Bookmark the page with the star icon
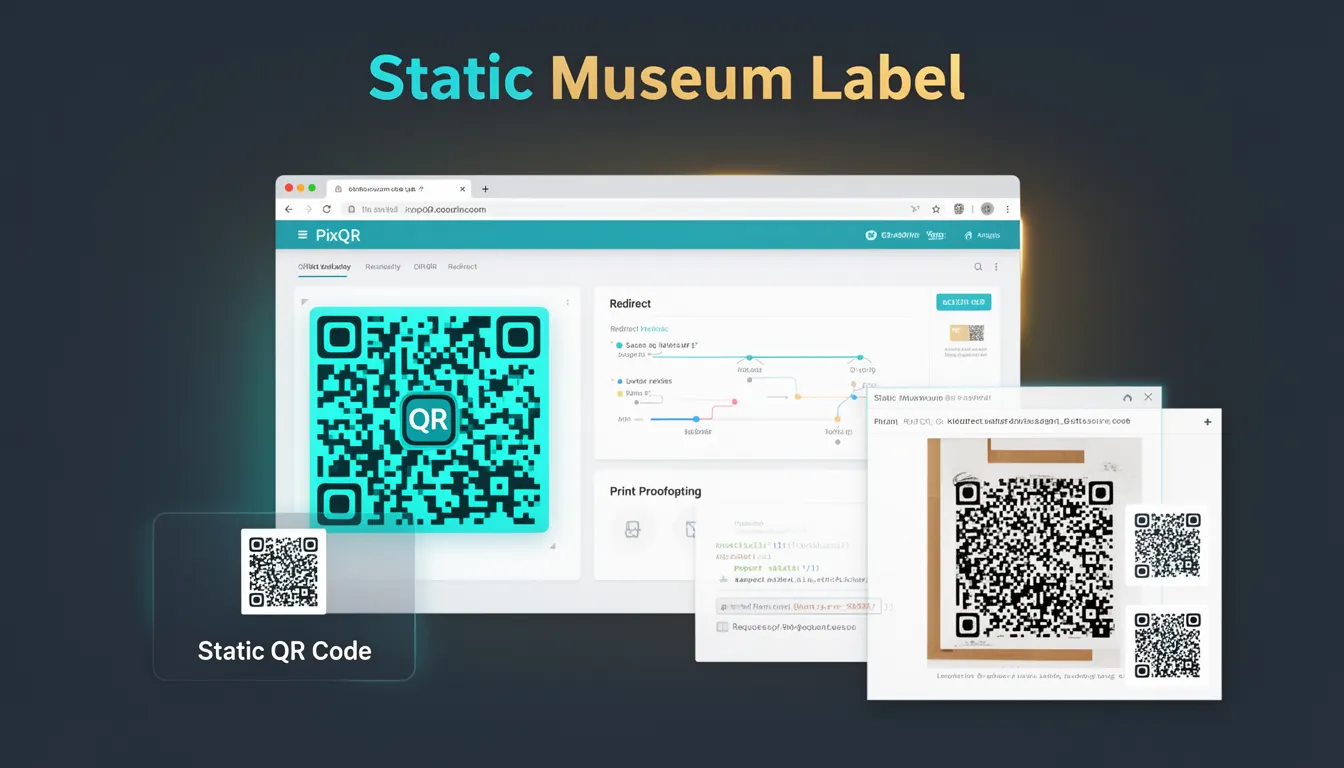This screenshot has height=768, width=1344. click(x=936, y=209)
